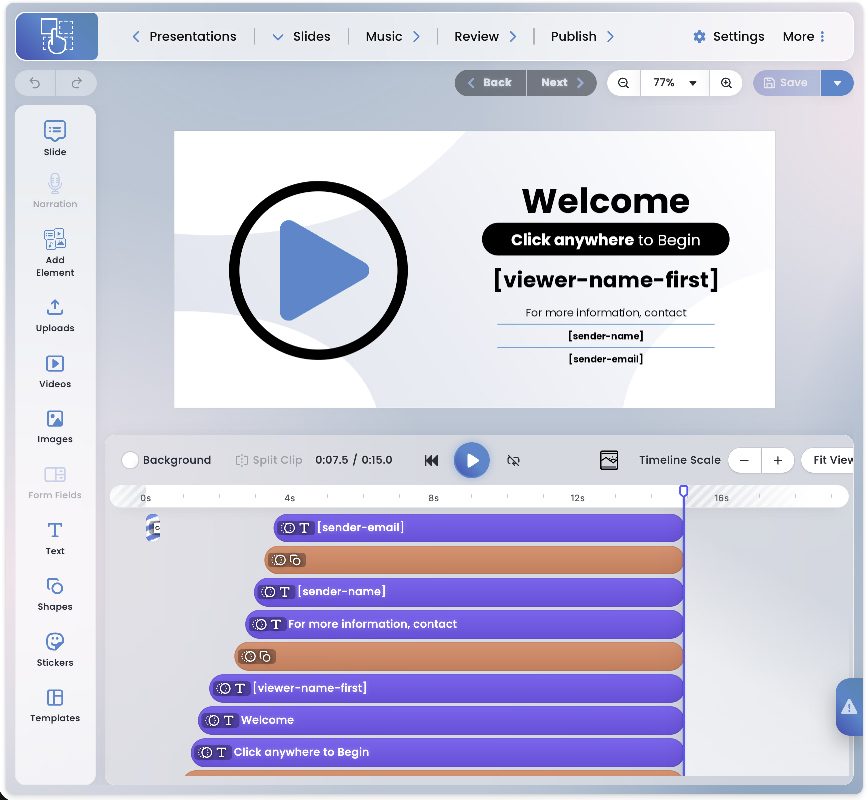Click the 'Click anywhere to Begin' pill on canvas
The image size is (868, 800).
(x=606, y=239)
